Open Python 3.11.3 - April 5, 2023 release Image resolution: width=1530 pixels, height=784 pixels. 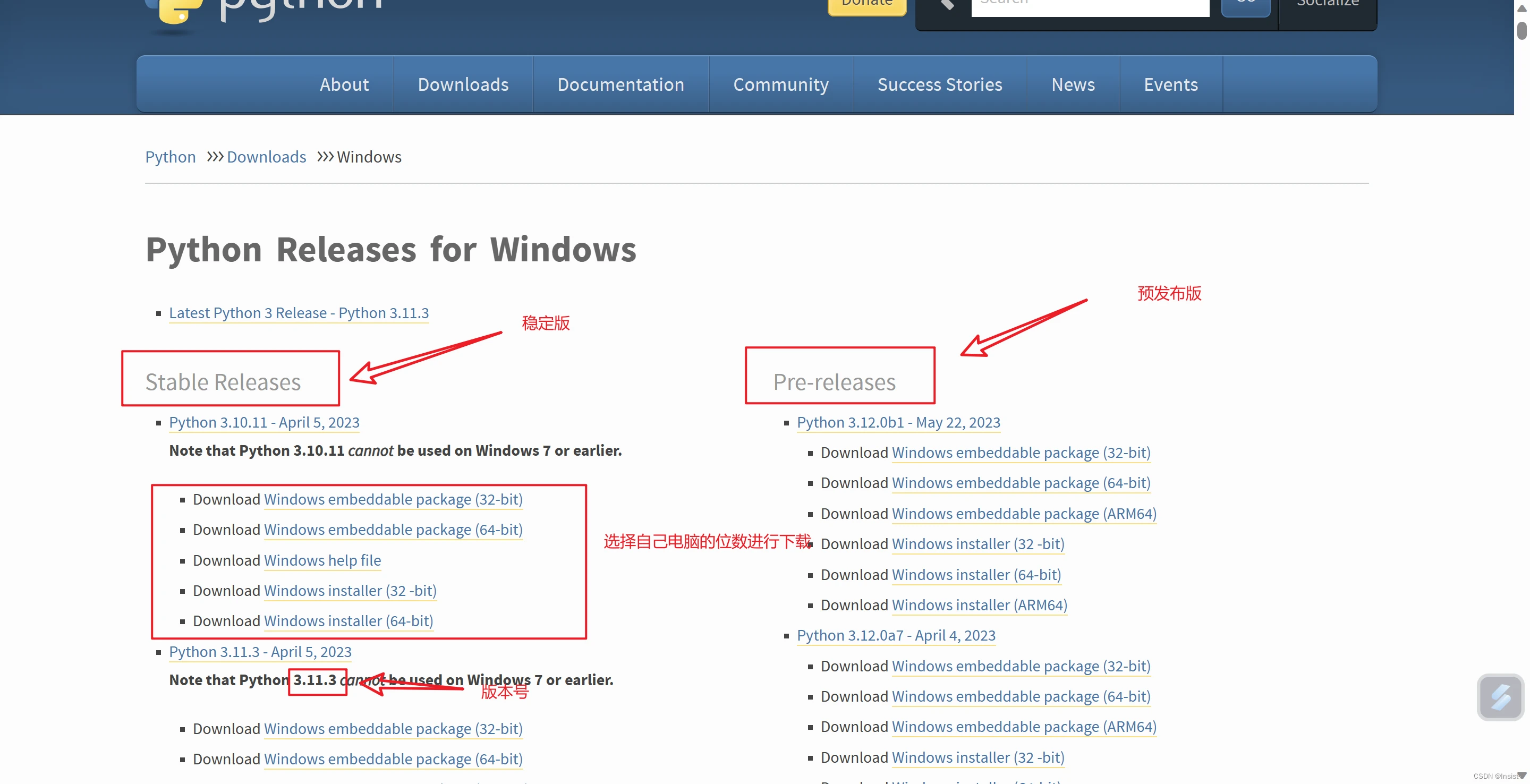pos(260,652)
